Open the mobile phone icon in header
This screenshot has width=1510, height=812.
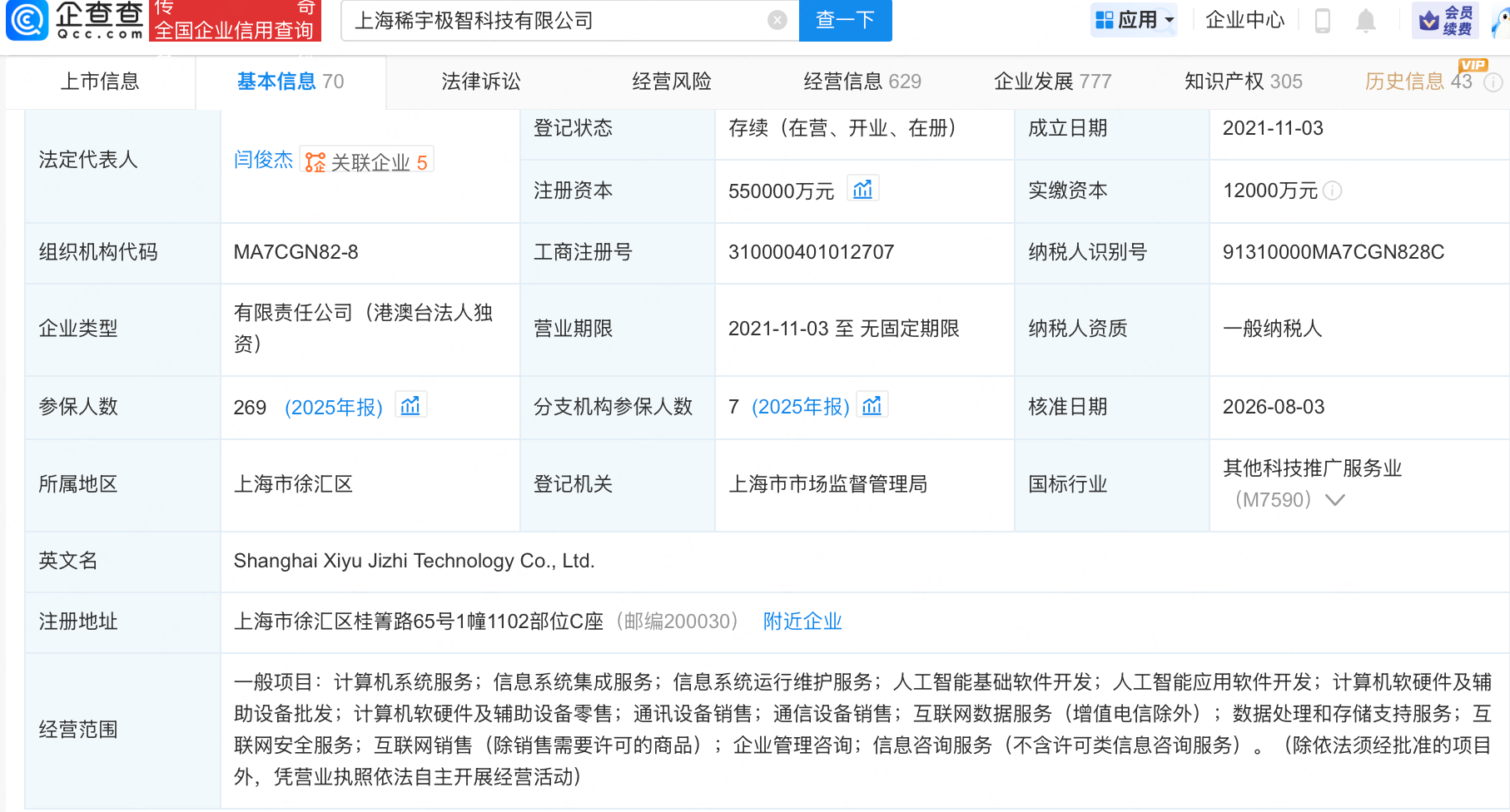1323,20
